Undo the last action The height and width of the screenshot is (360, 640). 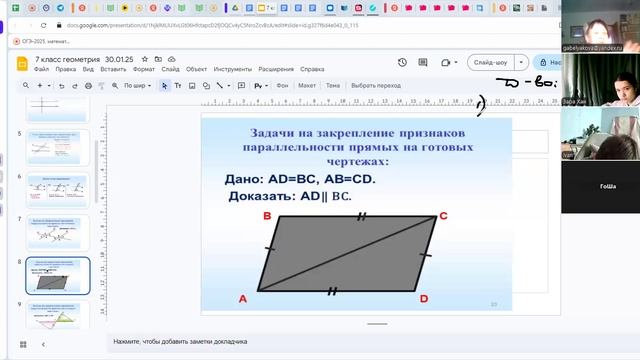(62, 86)
